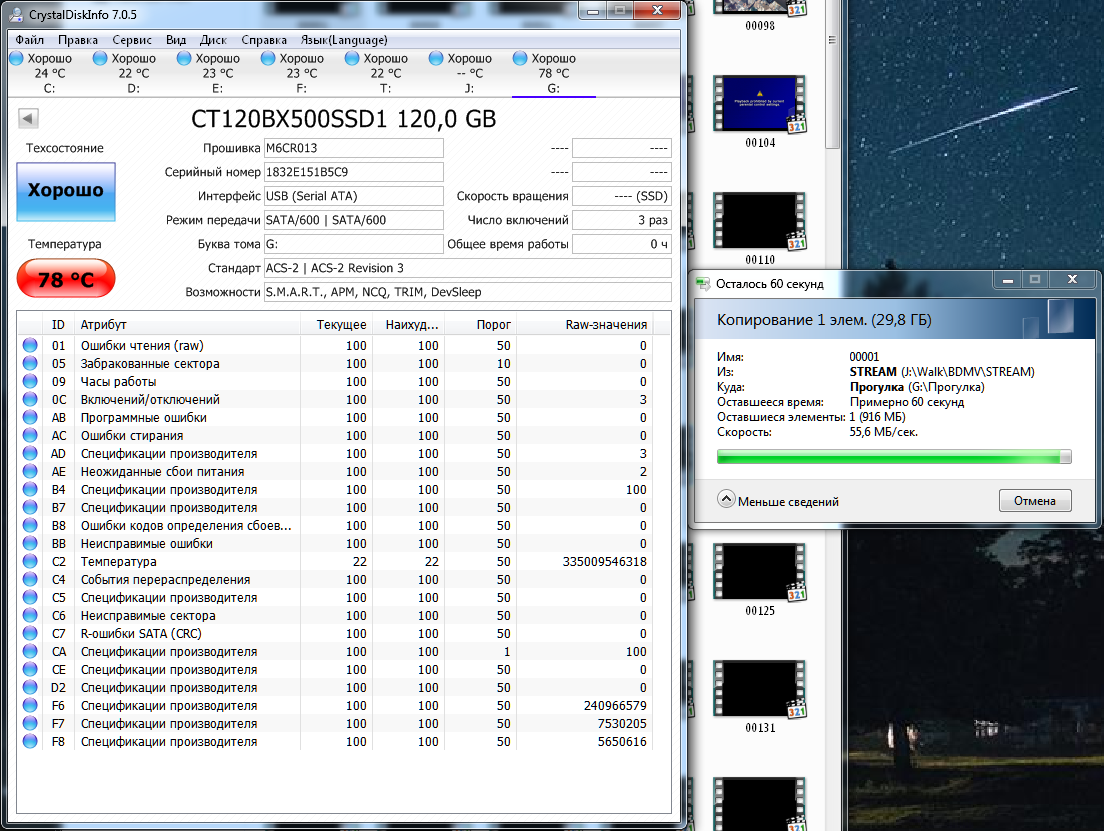Click status icon of attribute 01 row
This screenshot has height=831, width=1104.
pos(30,345)
